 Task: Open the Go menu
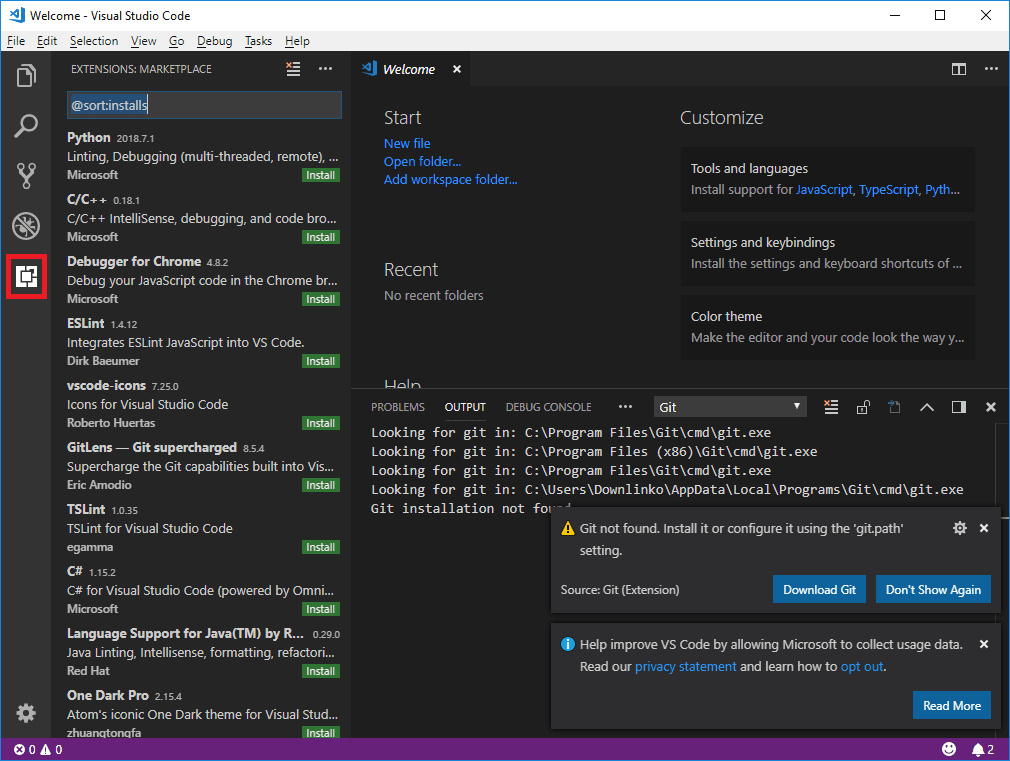pos(176,41)
